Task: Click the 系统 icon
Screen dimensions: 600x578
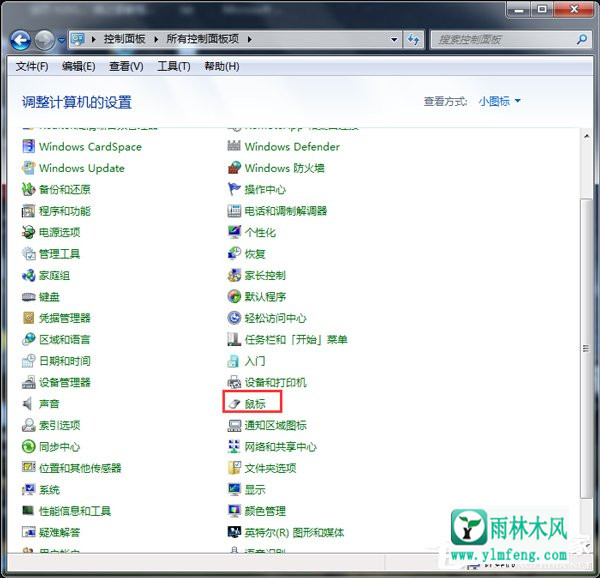Action: click(x=28, y=489)
